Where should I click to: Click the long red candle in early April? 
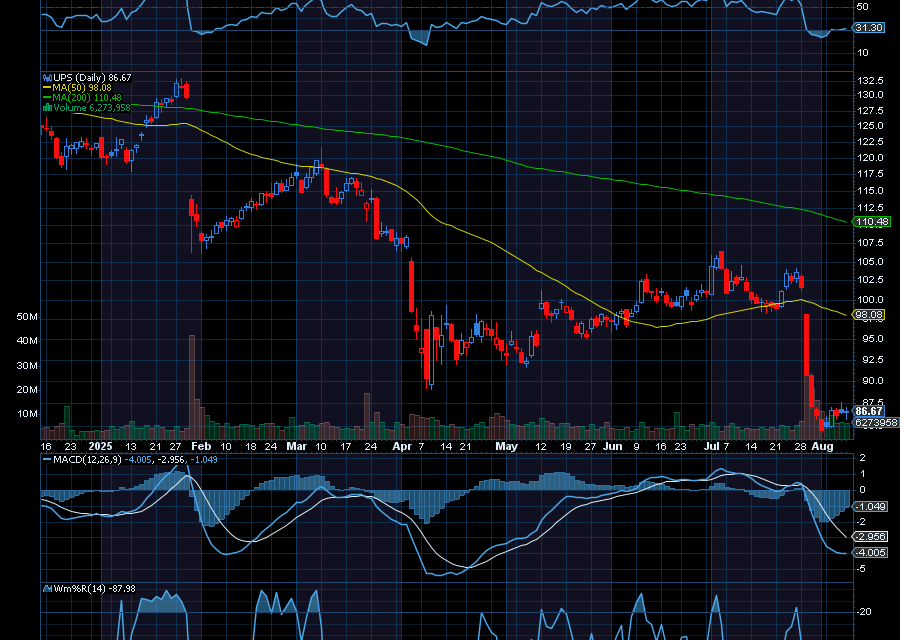pyautogui.click(x=412, y=286)
